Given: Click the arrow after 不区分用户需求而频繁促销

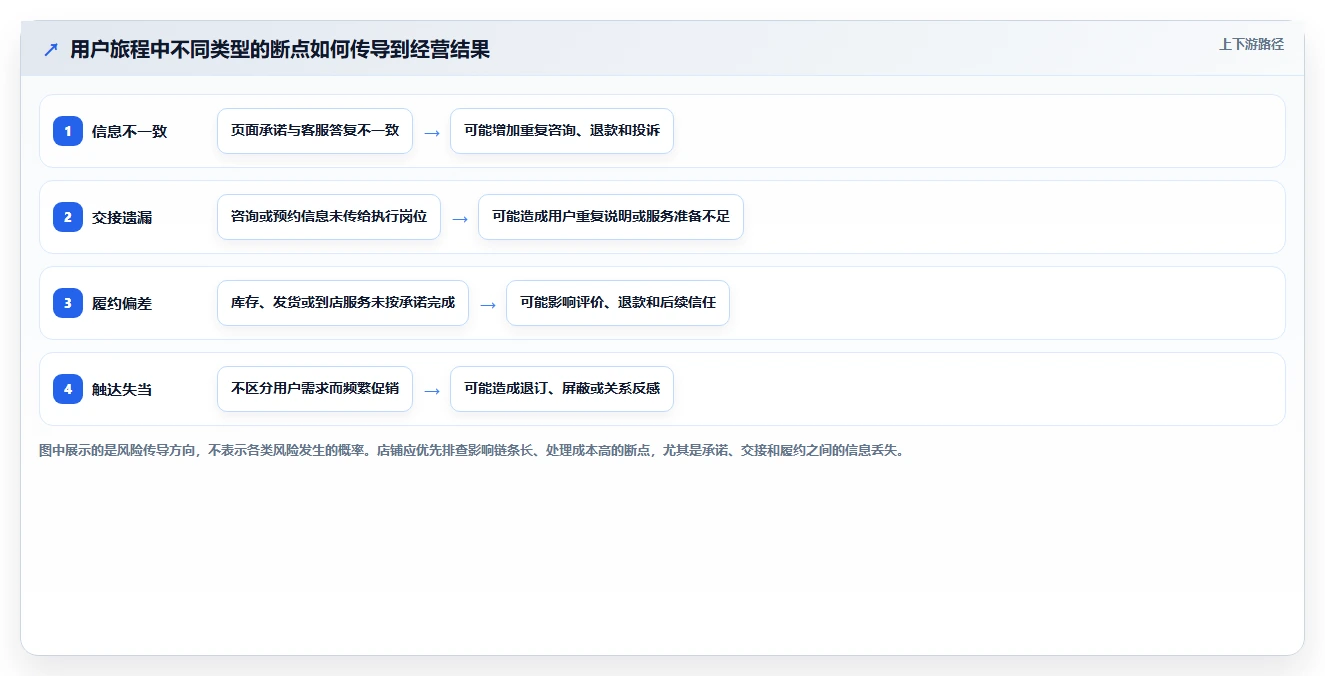Looking at the screenshot, I should pos(432,390).
